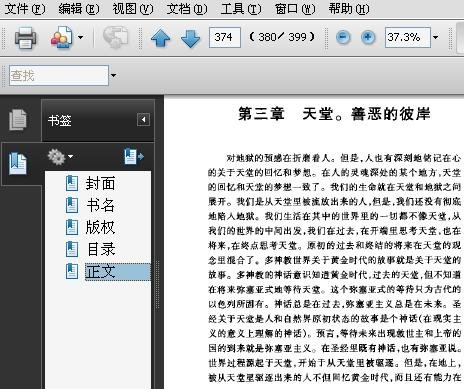Viewport: 464px width, 389px height.
Task: Open the 查找 search options dropdown
Action: click(113, 76)
